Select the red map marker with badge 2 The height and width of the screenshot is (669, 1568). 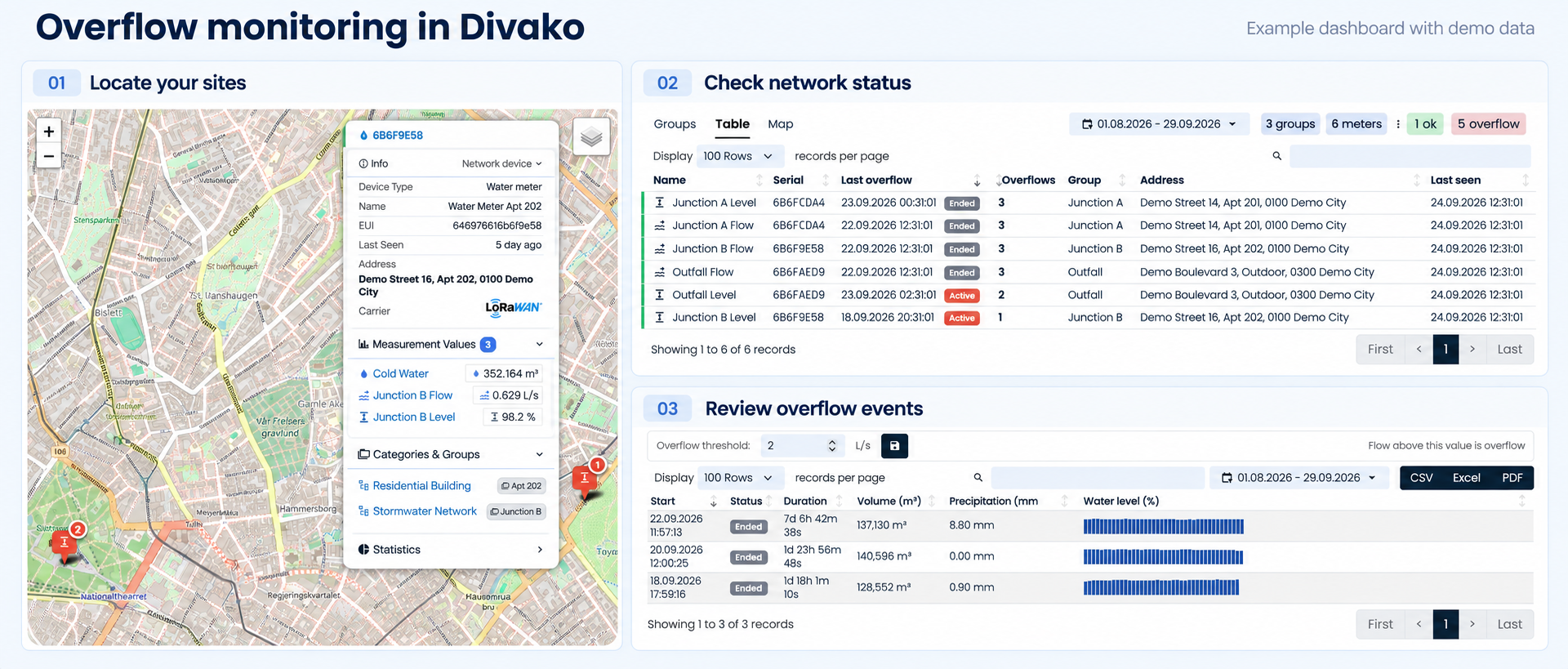65,543
